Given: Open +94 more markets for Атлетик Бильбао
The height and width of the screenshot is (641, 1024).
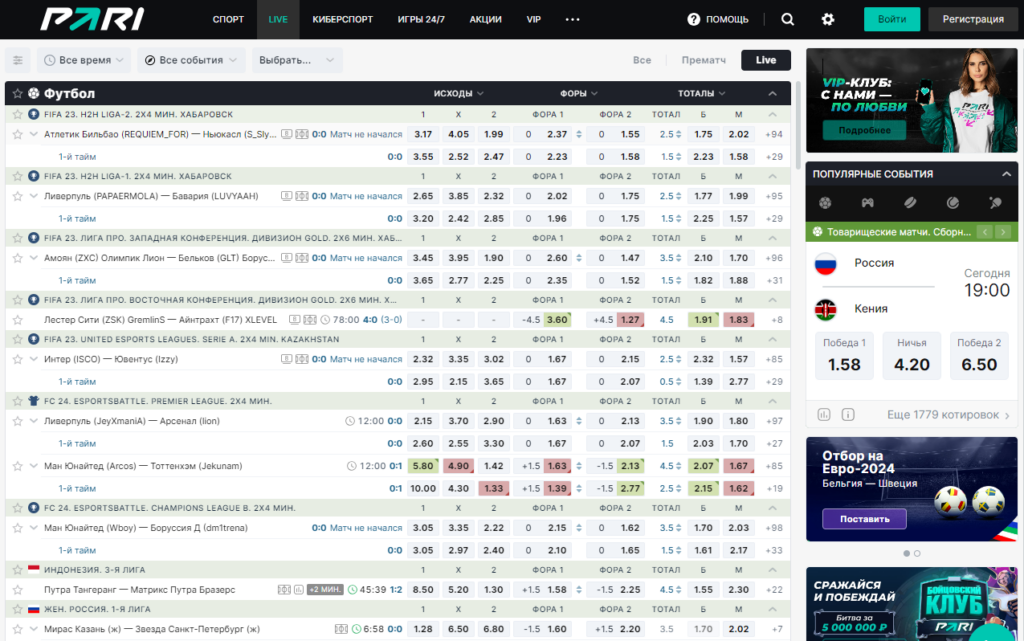Looking at the screenshot, I should tap(774, 134).
